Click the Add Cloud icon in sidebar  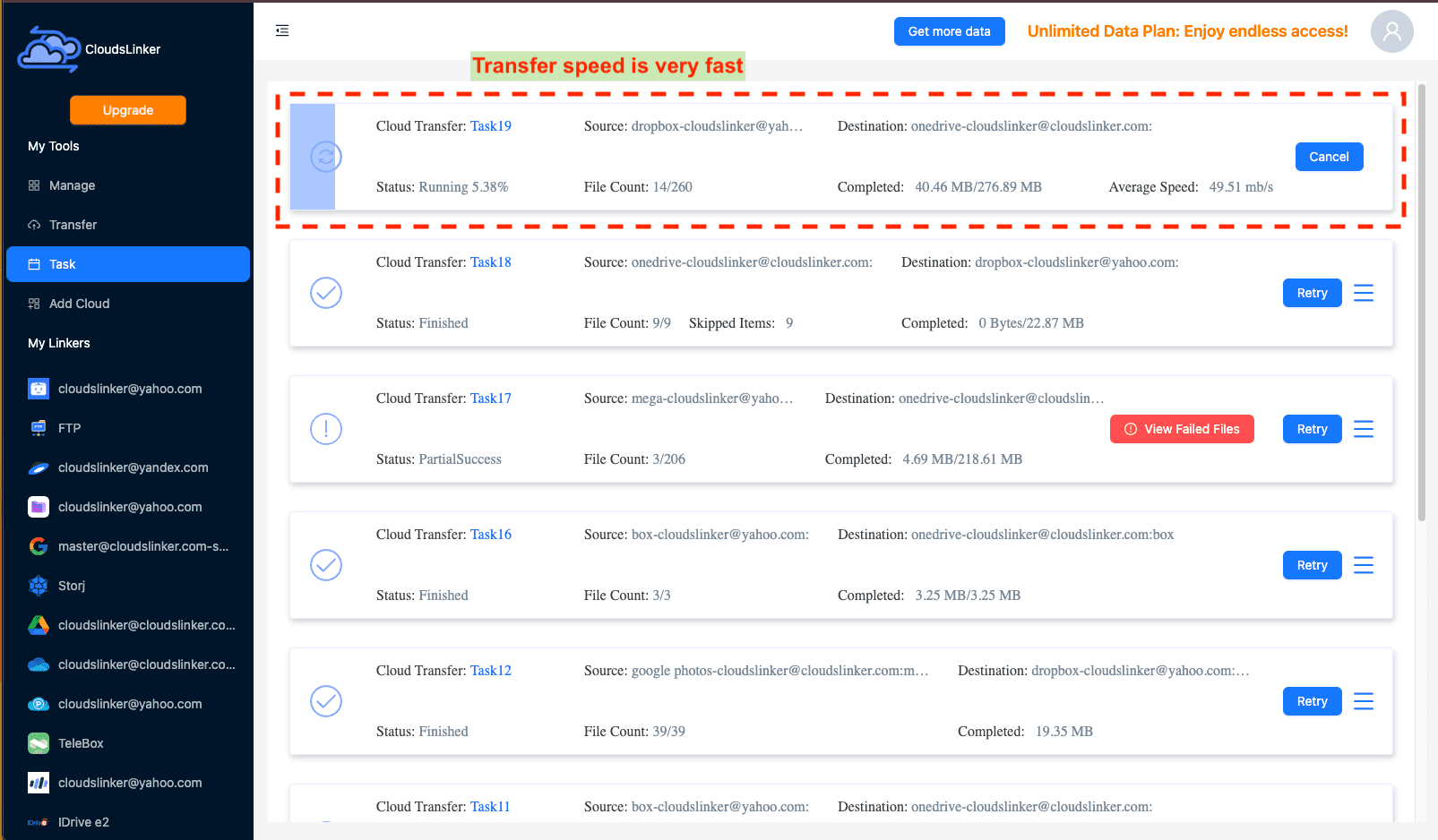click(34, 304)
